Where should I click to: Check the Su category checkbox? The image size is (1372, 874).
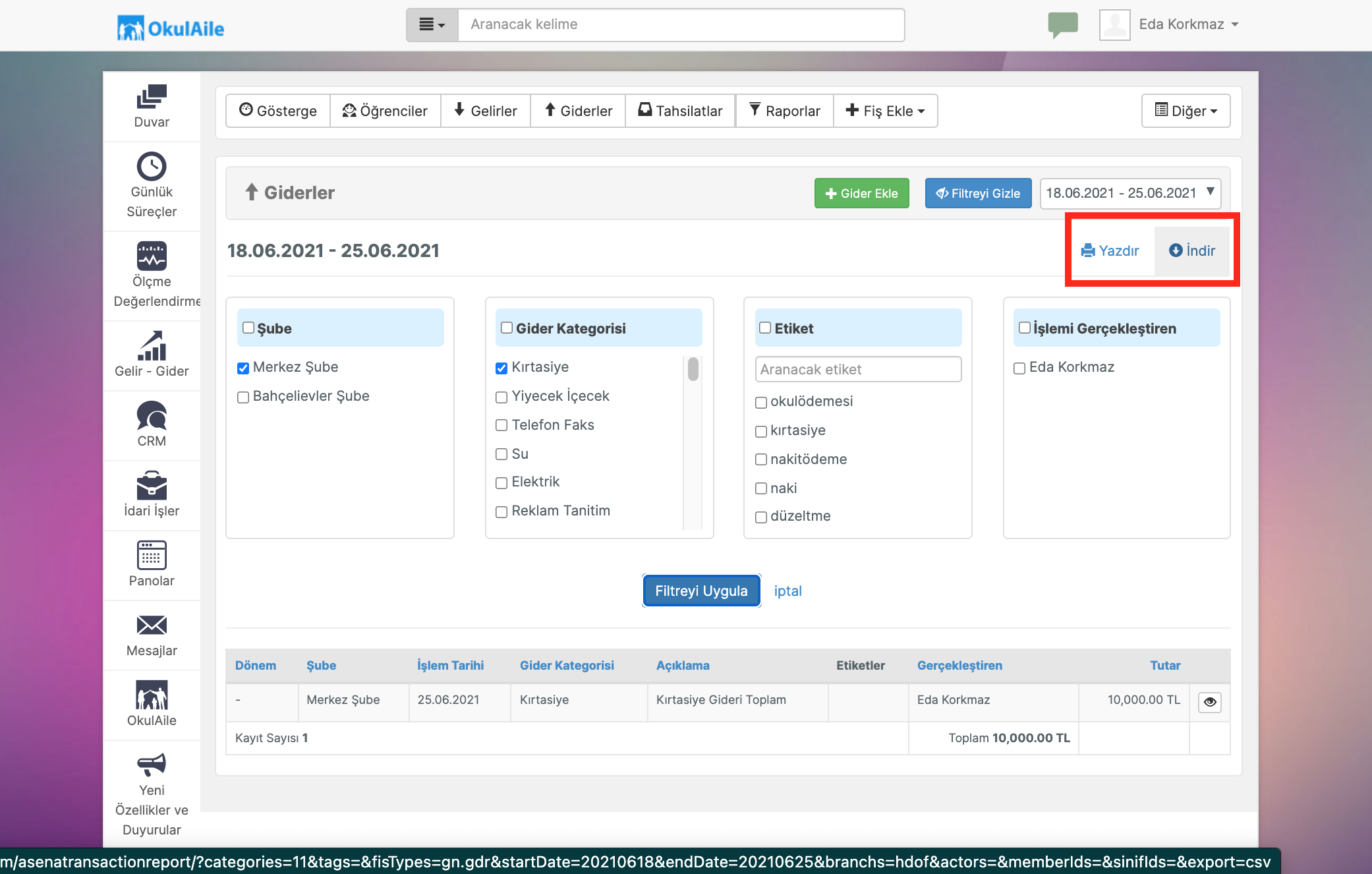click(x=501, y=454)
